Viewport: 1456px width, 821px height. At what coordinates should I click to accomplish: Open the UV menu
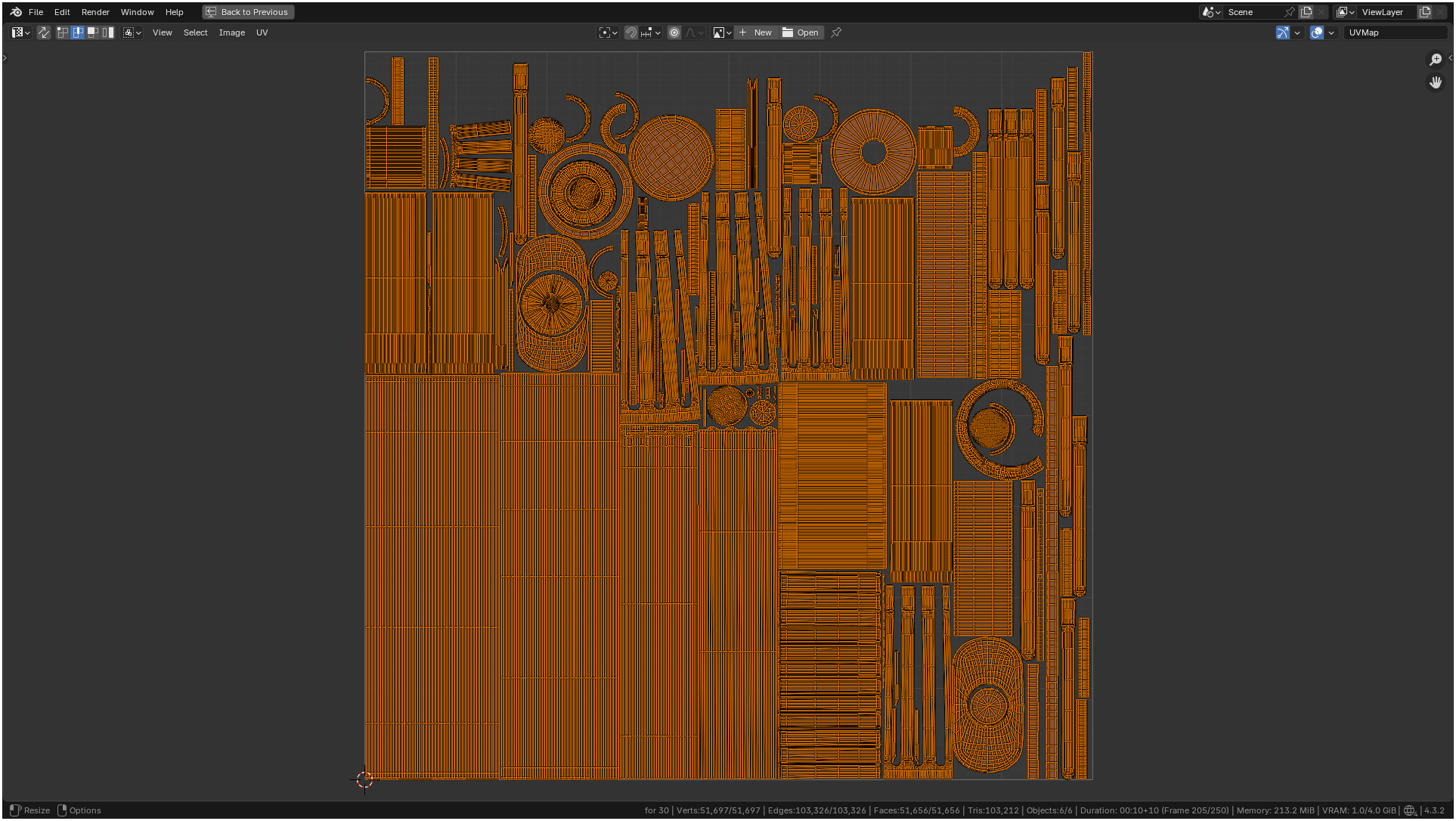click(262, 33)
